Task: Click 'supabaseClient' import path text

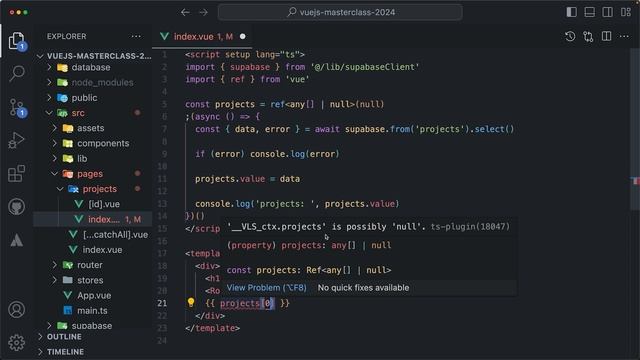Action: (380, 67)
